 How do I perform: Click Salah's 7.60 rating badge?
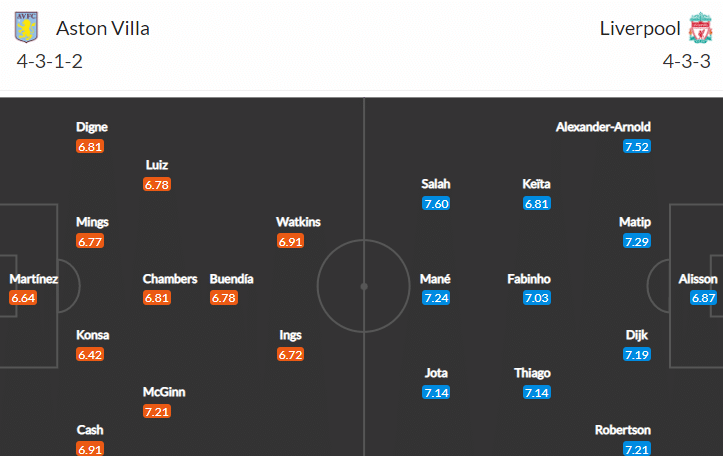click(436, 203)
